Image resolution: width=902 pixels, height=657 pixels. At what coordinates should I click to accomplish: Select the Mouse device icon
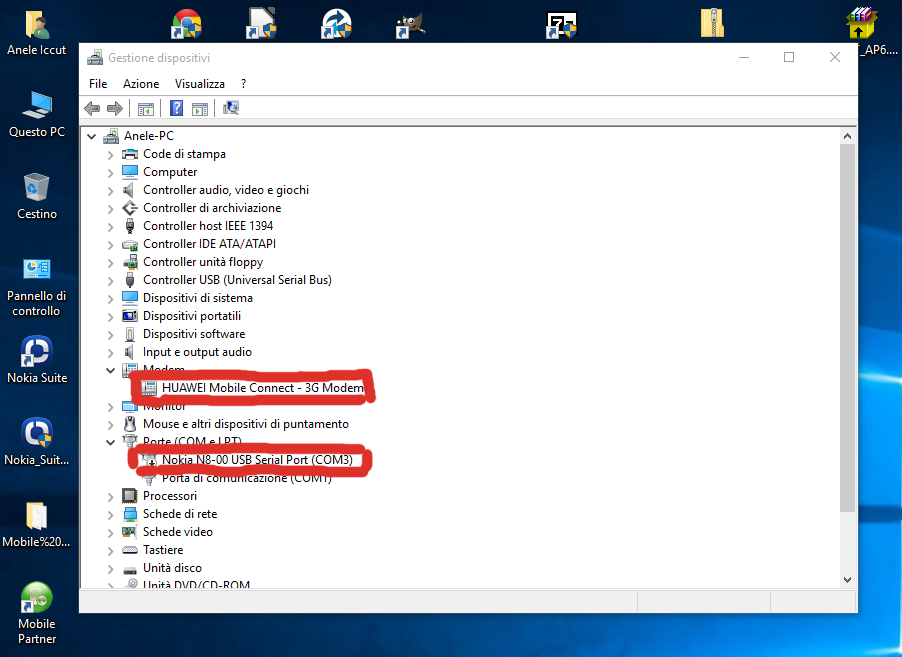click(x=130, y=424)
